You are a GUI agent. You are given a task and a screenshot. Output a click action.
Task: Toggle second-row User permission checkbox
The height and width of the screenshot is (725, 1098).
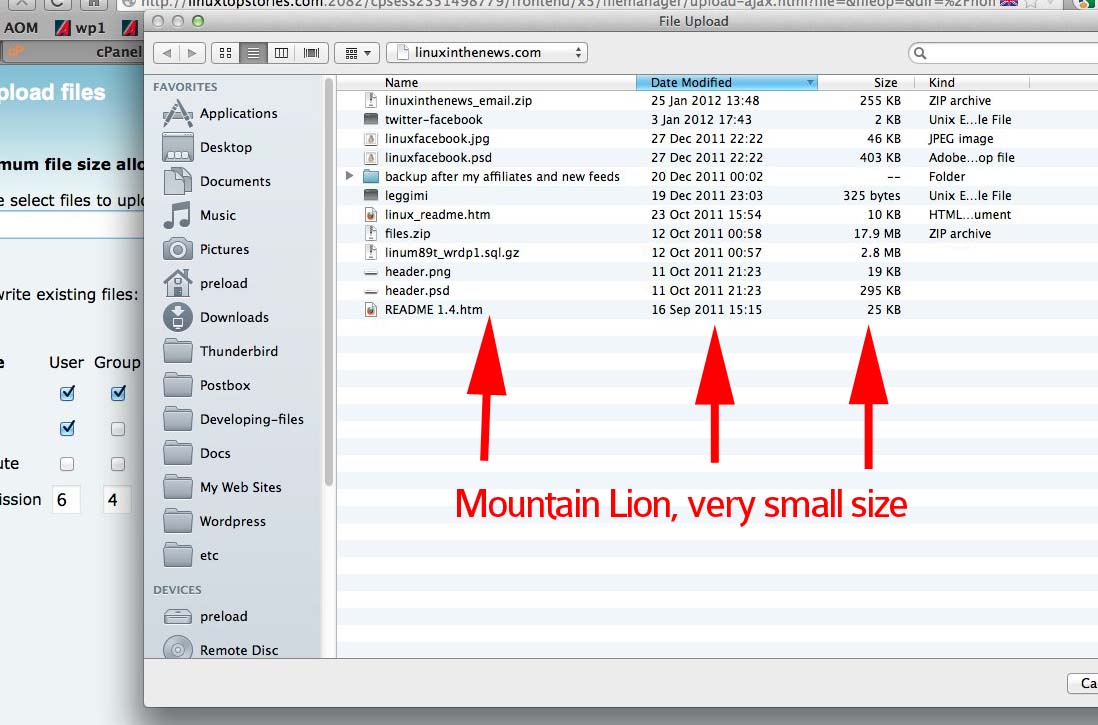pos(67,428)
